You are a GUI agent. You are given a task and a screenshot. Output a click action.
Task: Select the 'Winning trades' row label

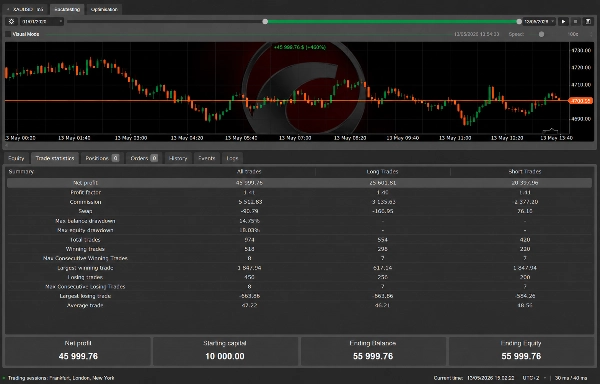pos(85,249)
